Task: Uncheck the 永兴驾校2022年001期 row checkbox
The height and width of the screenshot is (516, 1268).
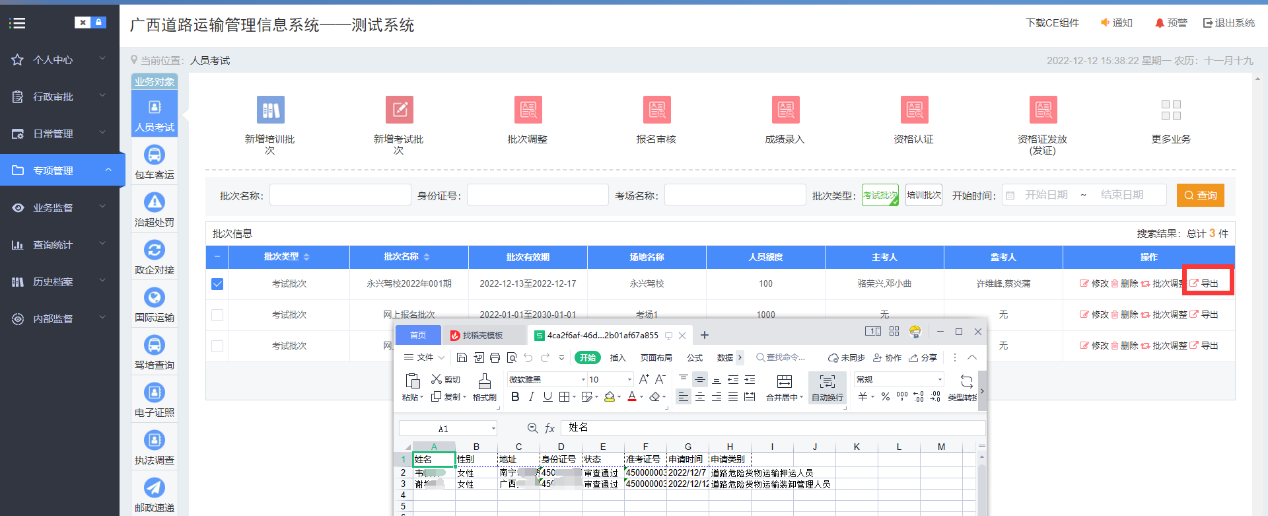Action: pos(217,284)
